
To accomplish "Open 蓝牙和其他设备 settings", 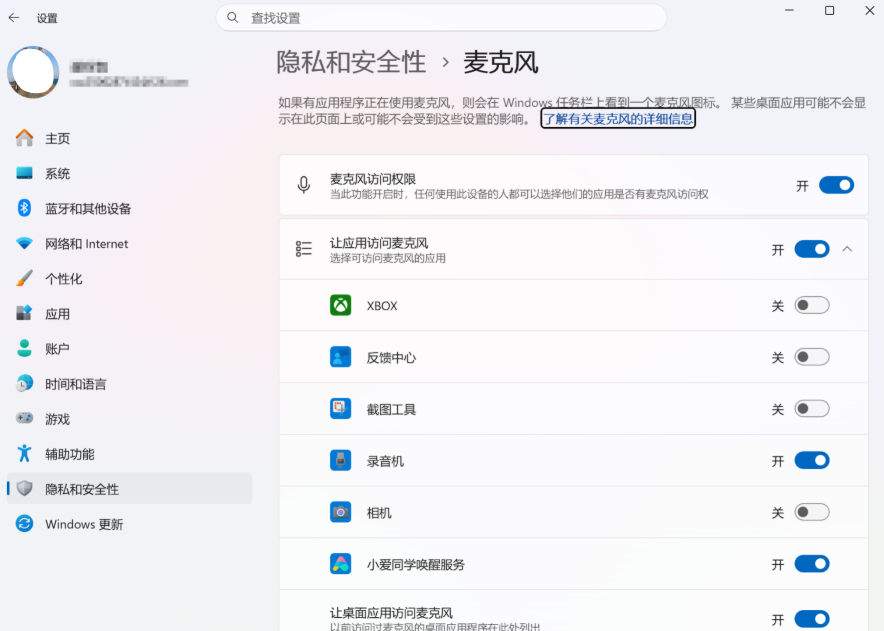I will coord(129,208).
